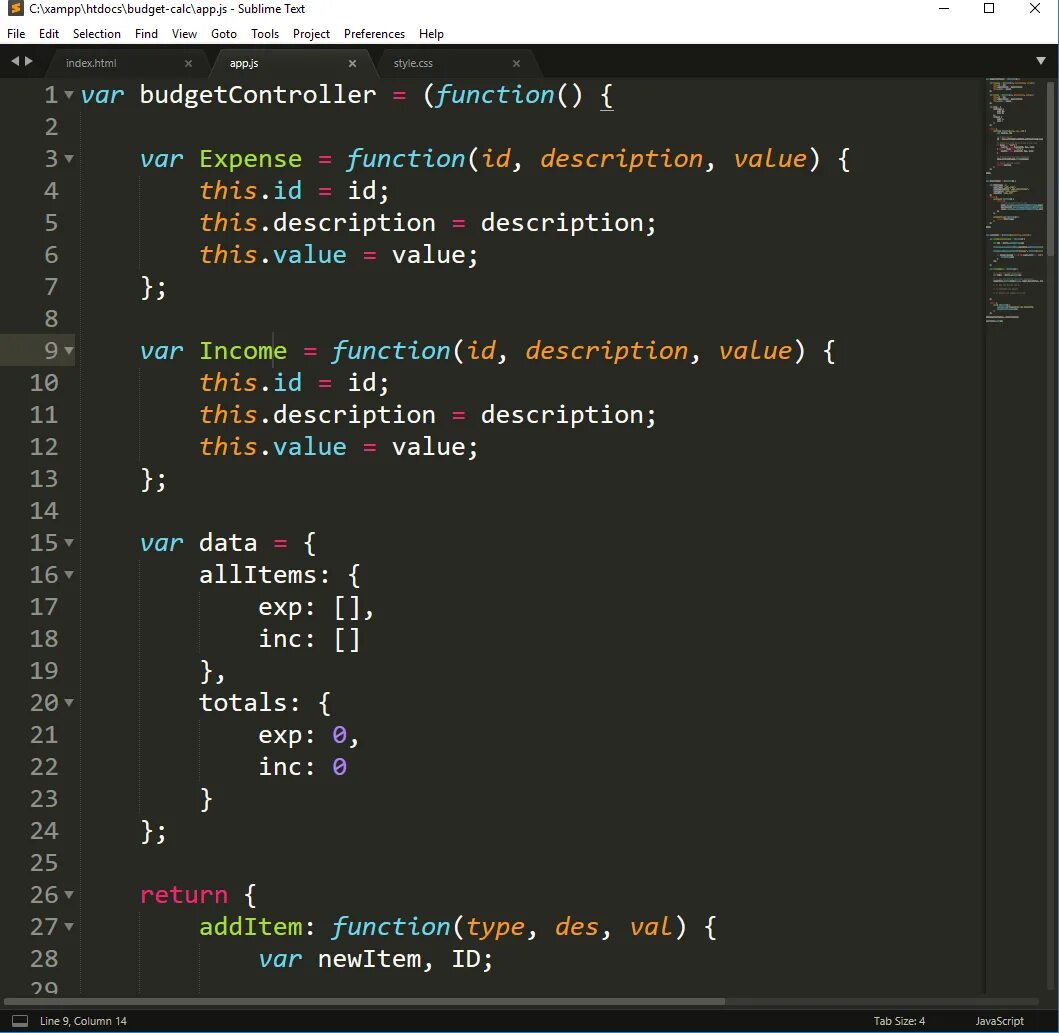Screen dimensions: 1059x1033
Task: Collapse the Expense function fold on line 3
Action: (x=69, y=159)
